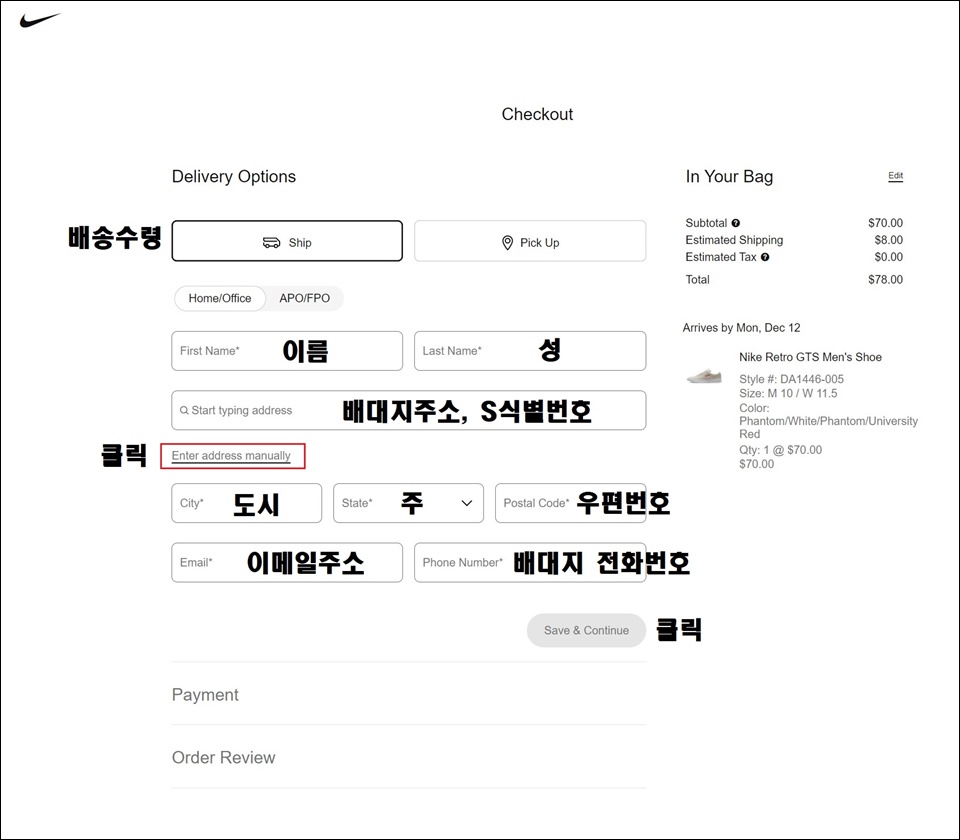Click the Nike swoosh logo
This screenshot has width=960, height=840.
[40, 20]
